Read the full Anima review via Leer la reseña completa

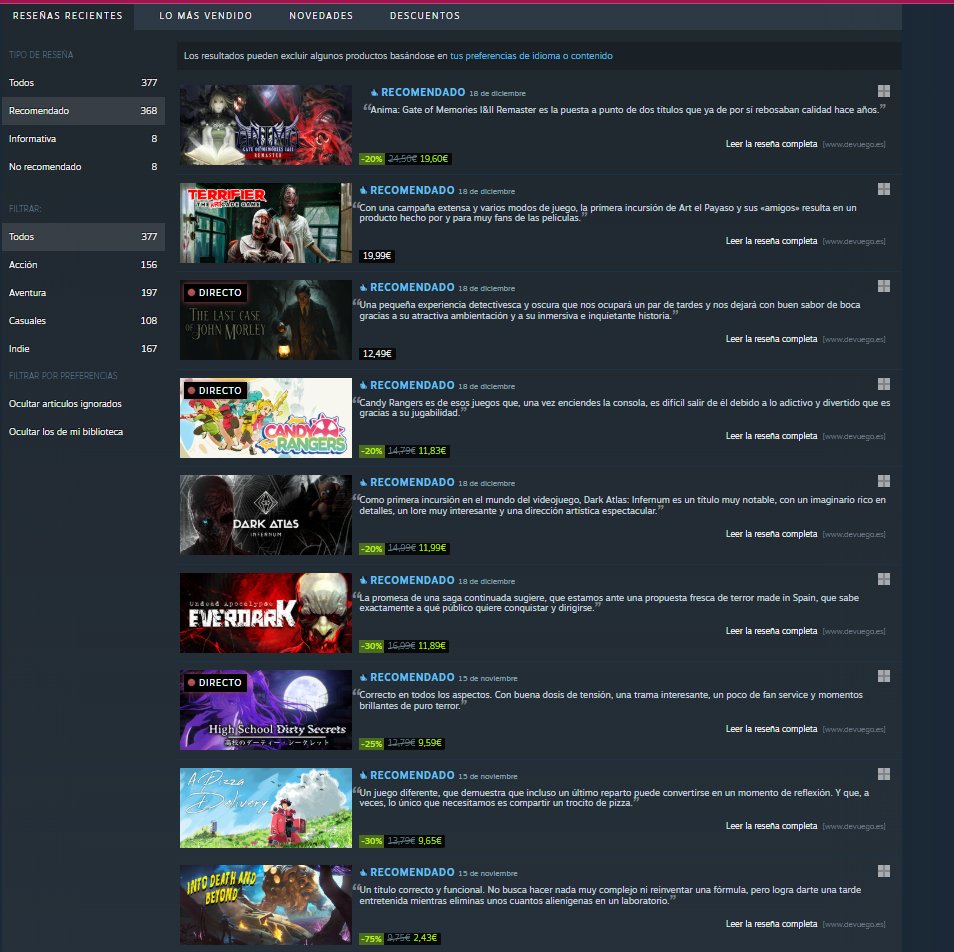tap(771, 144)
